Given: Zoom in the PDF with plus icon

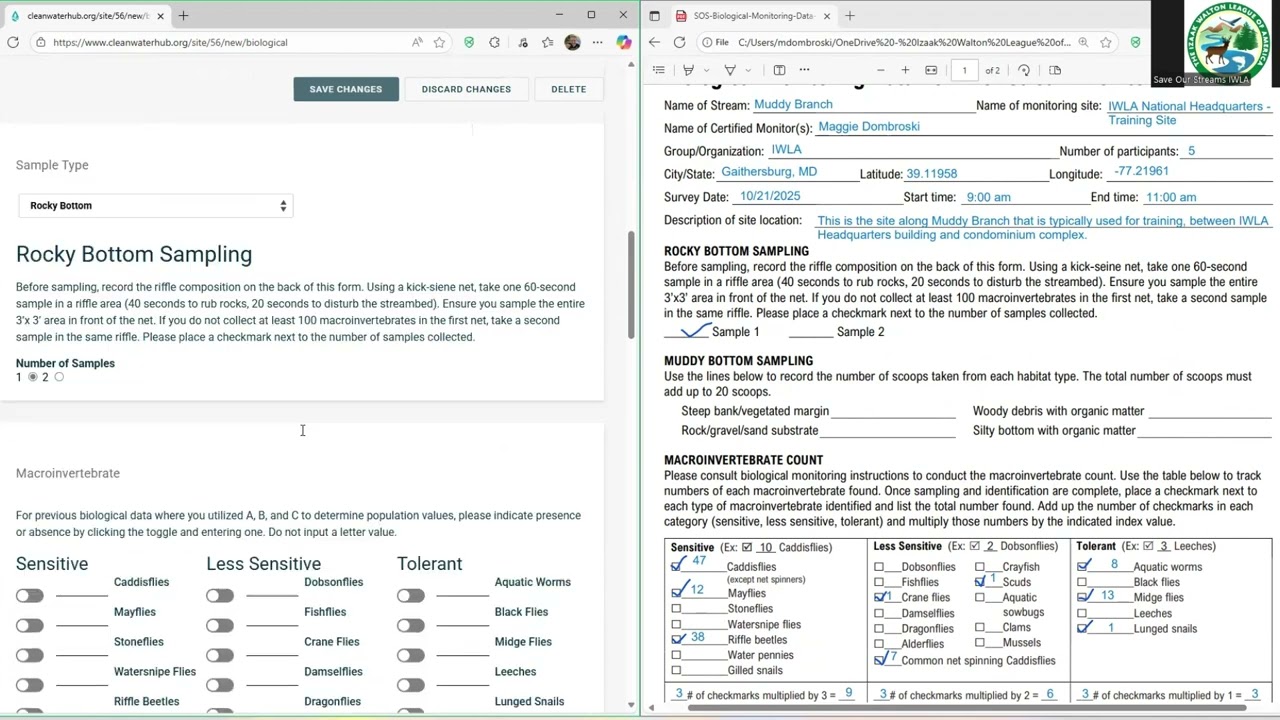Looking at the screenshot, I should [x=905, y=70].
